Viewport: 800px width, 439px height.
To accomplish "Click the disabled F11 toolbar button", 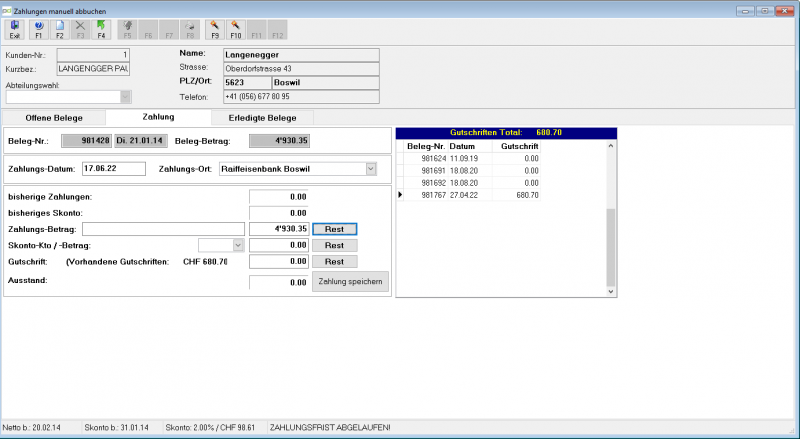I will coord(257,30).
